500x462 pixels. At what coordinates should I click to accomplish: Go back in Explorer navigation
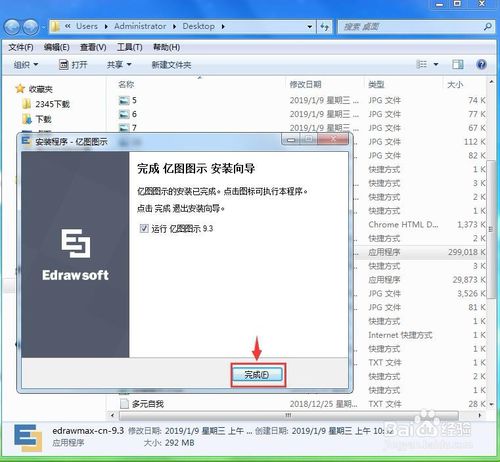pyautogui.click(x=12, y=27)
